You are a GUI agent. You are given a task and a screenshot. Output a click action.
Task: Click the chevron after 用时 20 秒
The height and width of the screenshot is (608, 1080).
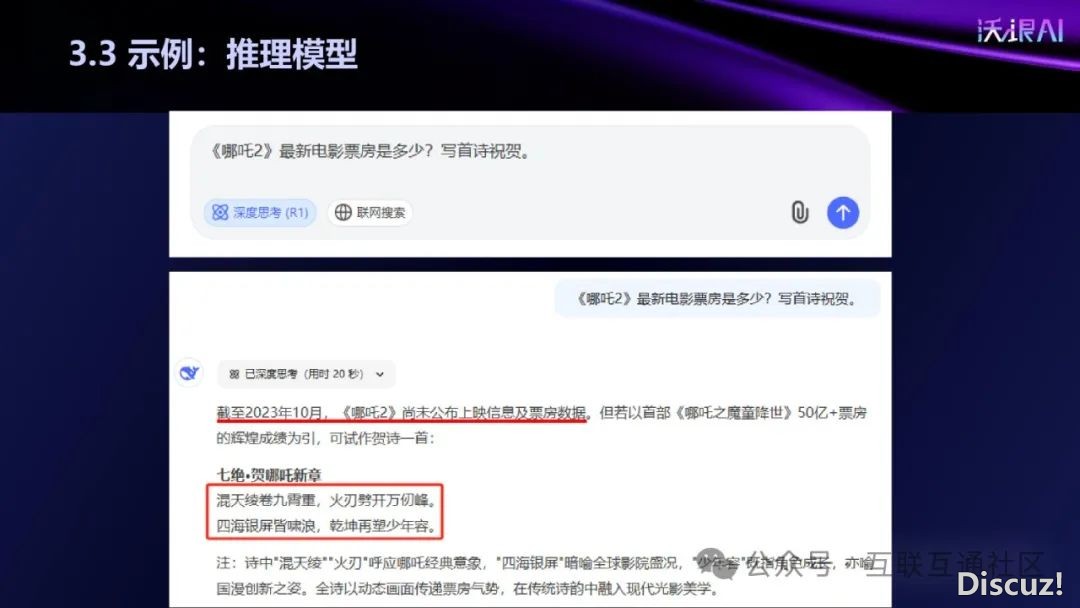380,375
